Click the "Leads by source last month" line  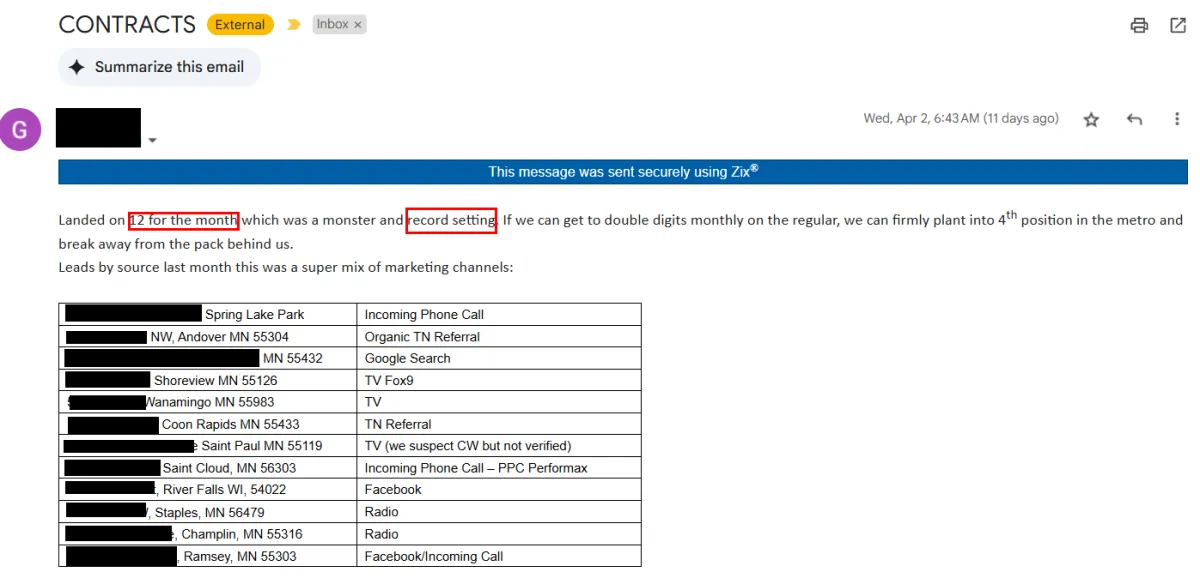pyautogui.click(x=285, y=267)
